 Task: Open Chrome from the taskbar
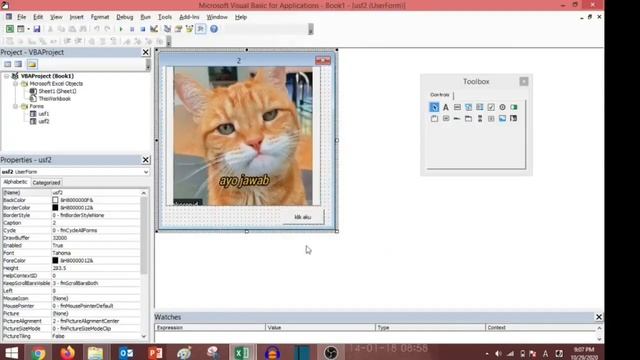pos(39,352)
